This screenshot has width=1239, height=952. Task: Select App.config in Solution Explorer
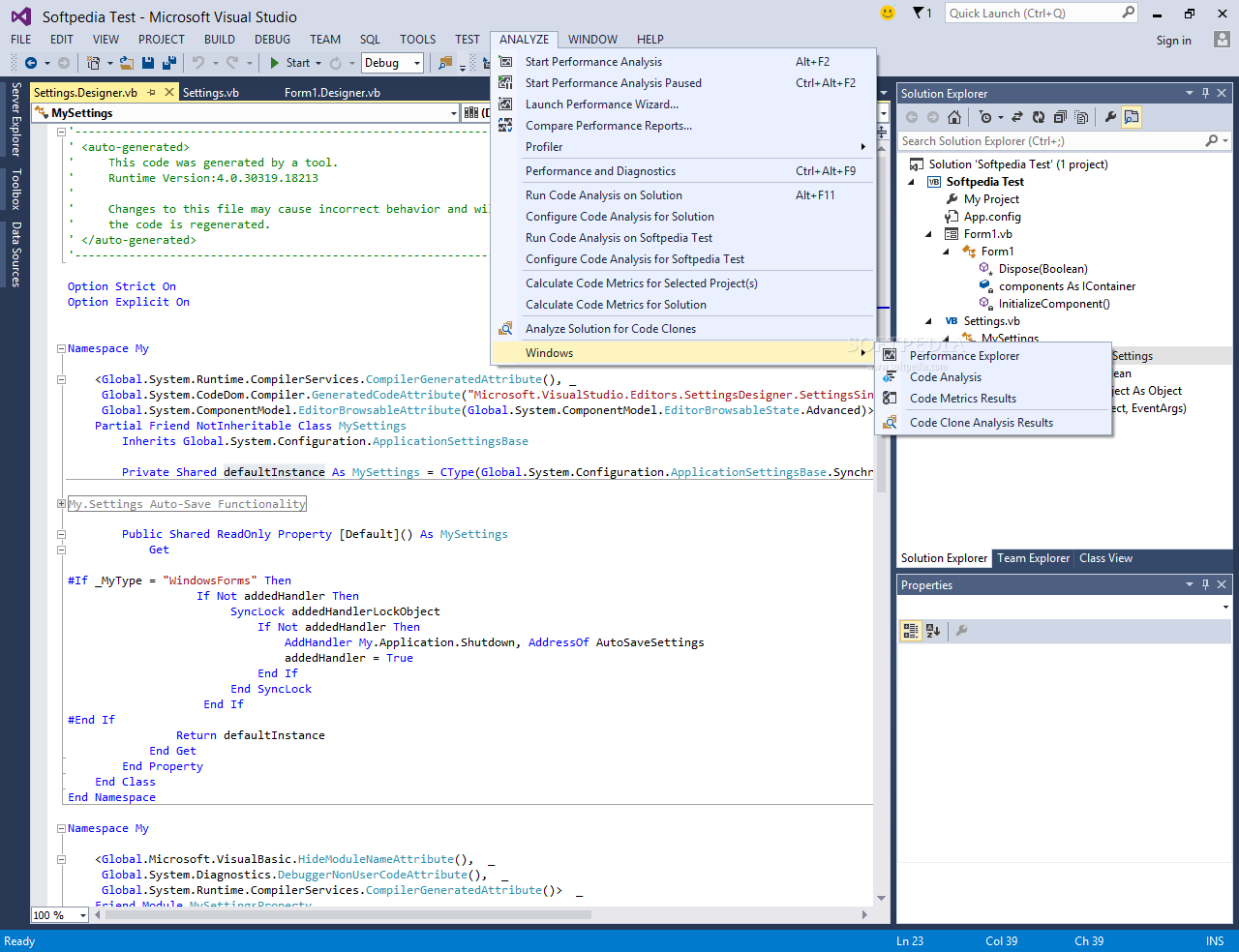tap(992, 217)
